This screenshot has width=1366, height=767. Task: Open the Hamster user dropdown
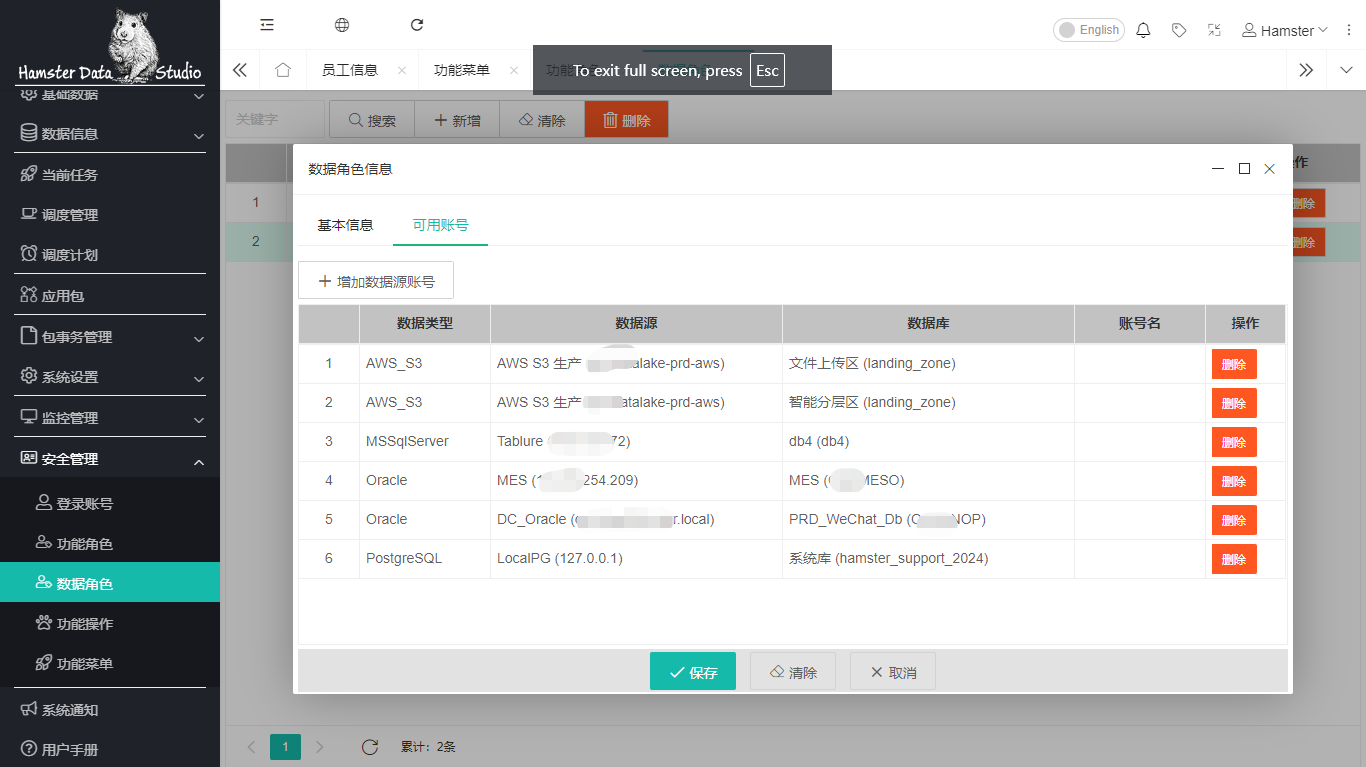tap(1285, 30)
